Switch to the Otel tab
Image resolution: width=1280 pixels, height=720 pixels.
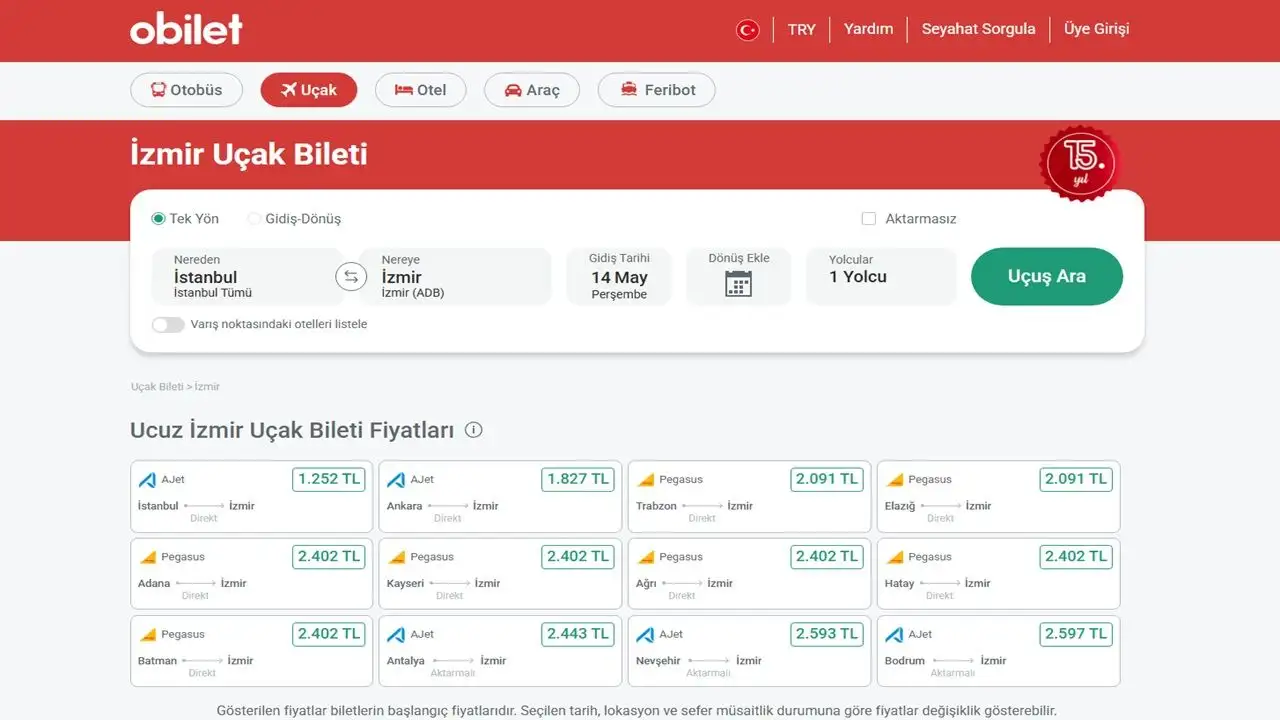421,90
